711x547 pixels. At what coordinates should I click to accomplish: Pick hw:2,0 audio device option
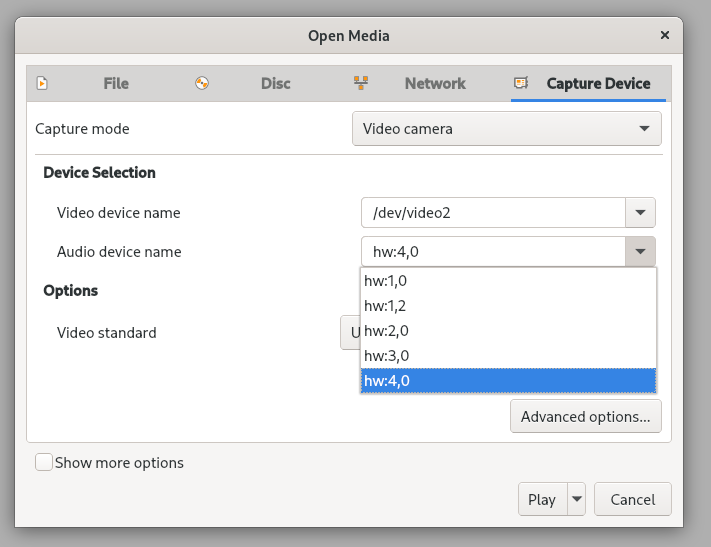coord(507,330)
